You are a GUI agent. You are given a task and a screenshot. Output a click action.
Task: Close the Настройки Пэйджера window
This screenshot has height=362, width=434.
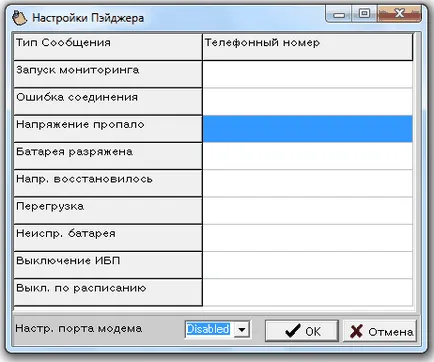399,14
